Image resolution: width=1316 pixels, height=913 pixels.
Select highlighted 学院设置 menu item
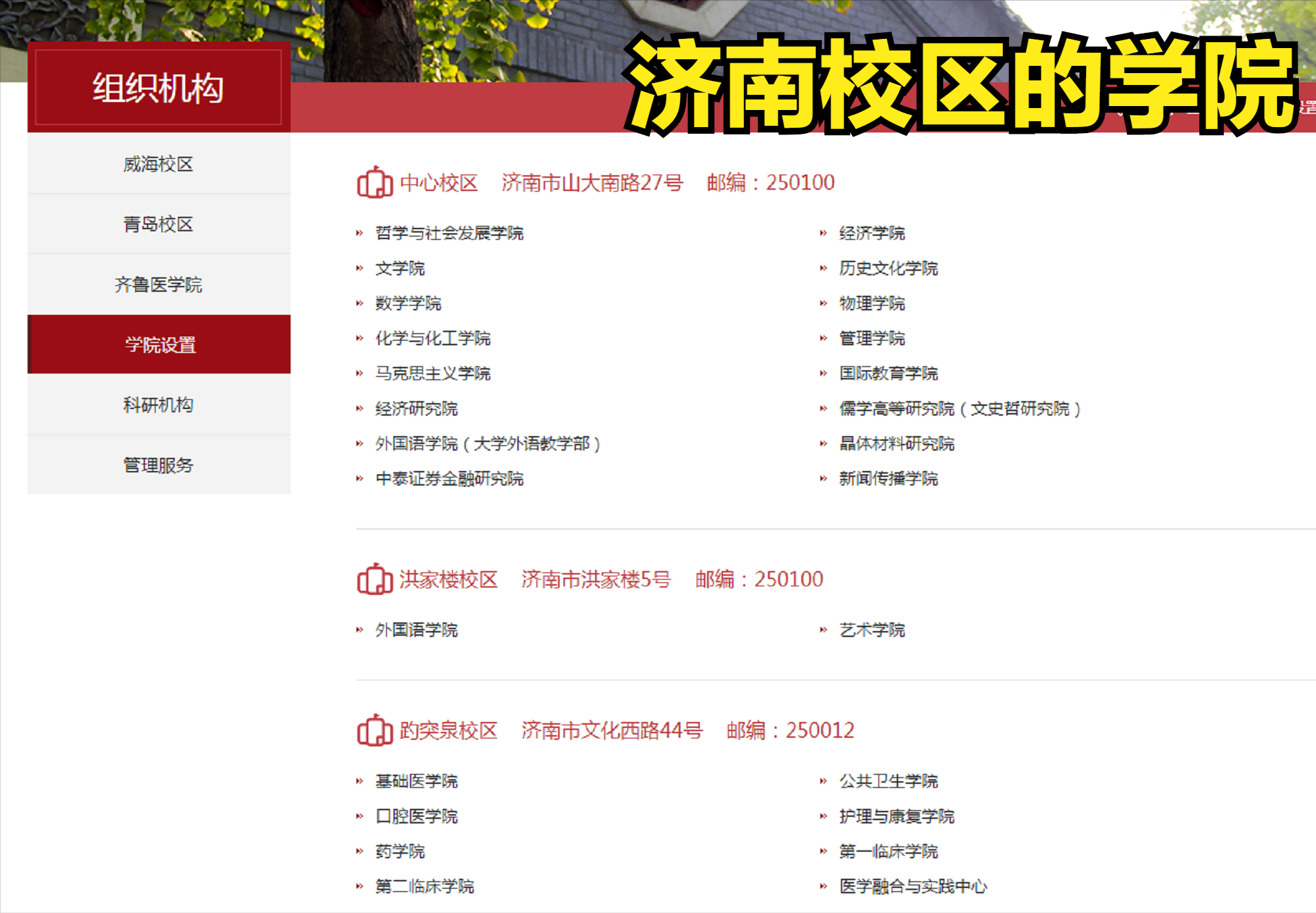pos(160,345)
